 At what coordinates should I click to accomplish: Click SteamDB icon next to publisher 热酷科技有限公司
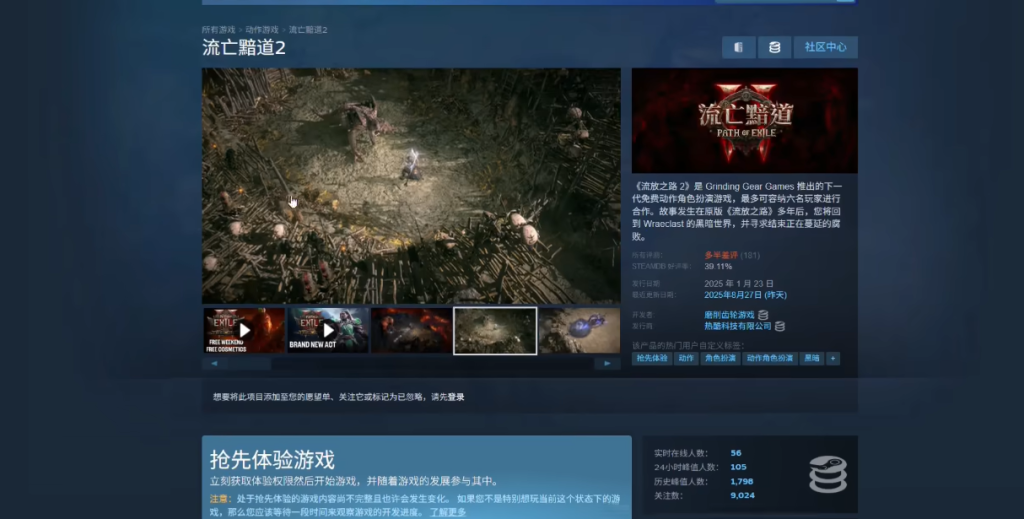(780, 326)
